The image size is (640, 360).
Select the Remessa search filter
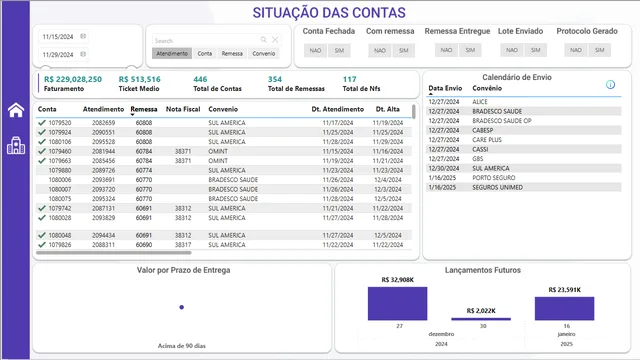click(x=232, y=53)
